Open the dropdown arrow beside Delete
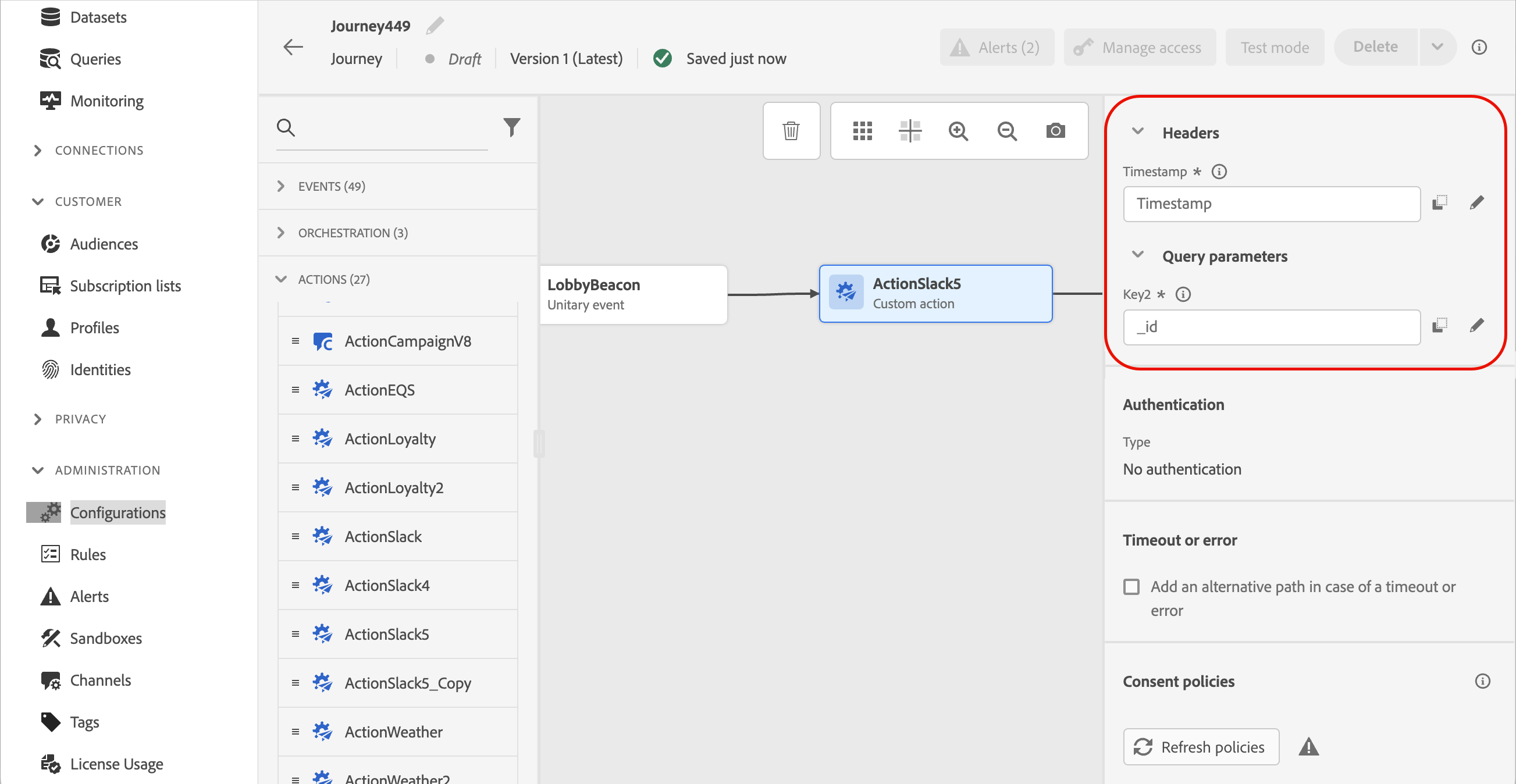The image size is (1516, 784). point(1437,47)
